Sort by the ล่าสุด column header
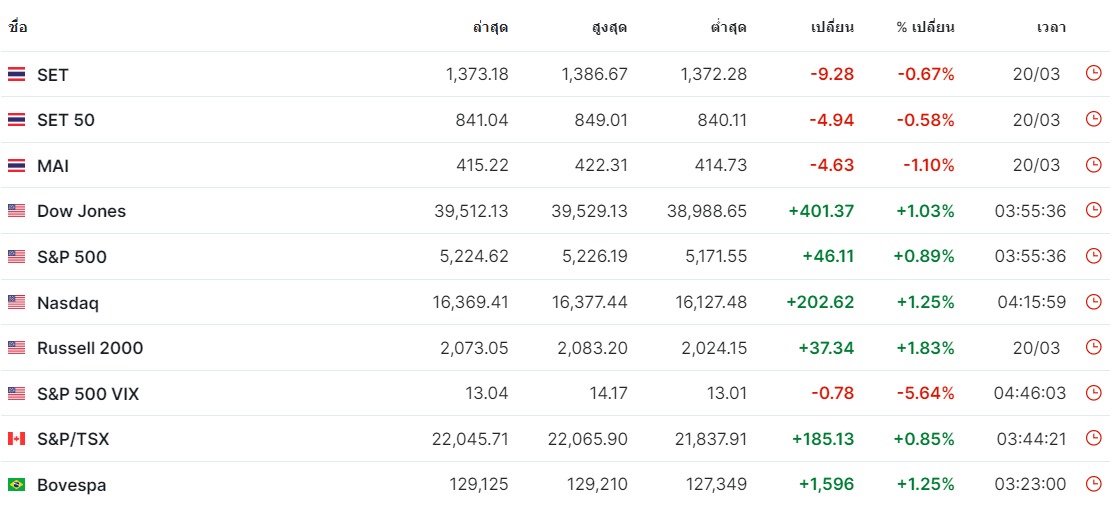The height and width of the screenshot is (507, 1120). [x=491, y=28]
